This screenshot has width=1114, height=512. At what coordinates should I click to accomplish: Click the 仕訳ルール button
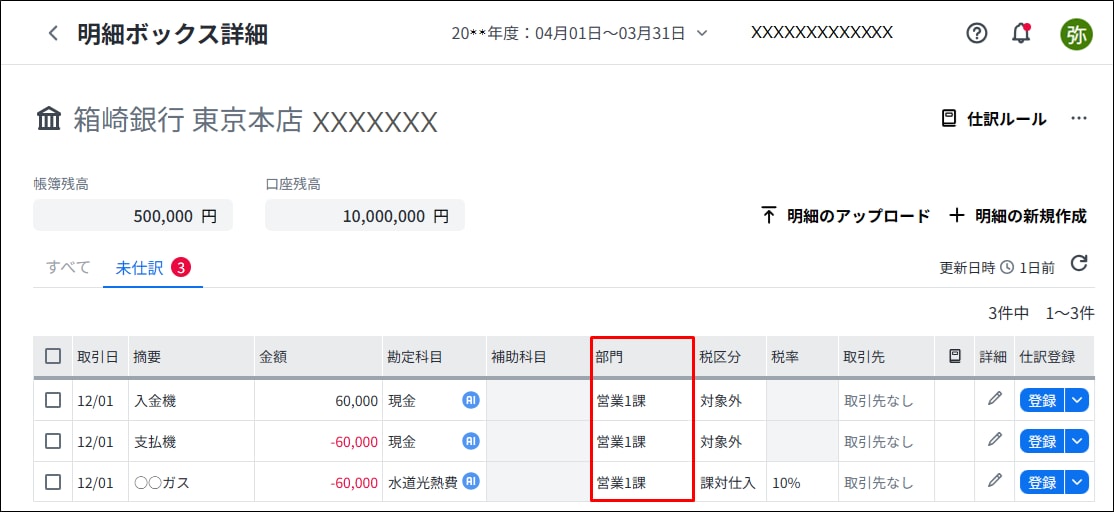click(x=993, y=119)
